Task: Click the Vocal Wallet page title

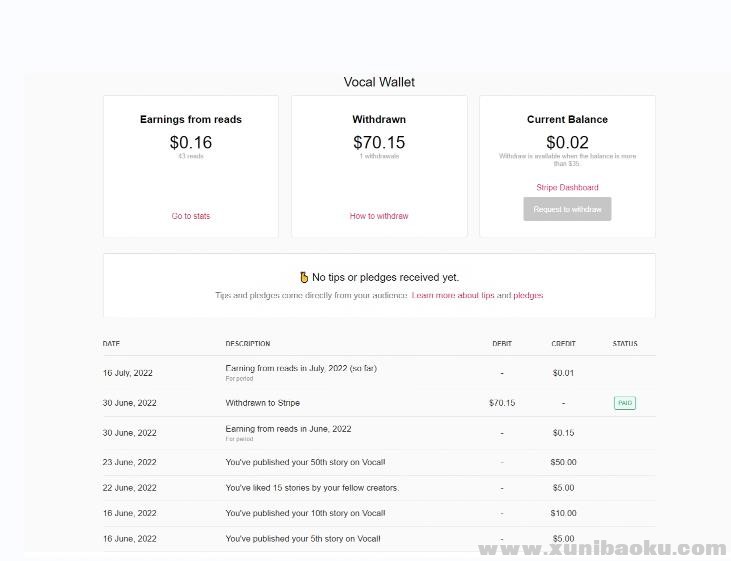Action: tap(379, 82)
